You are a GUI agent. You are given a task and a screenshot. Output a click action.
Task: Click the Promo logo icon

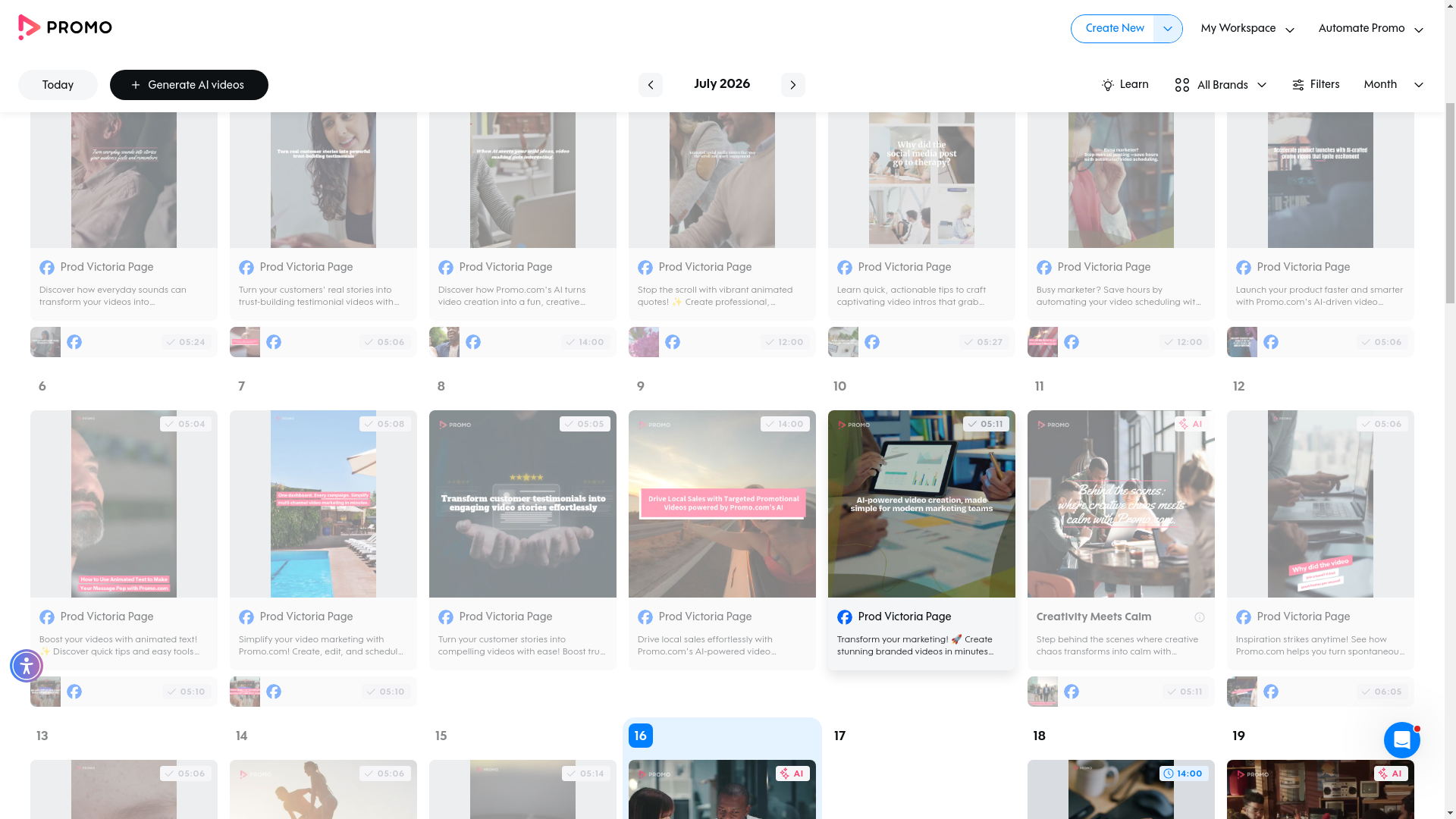pos(29,27)
